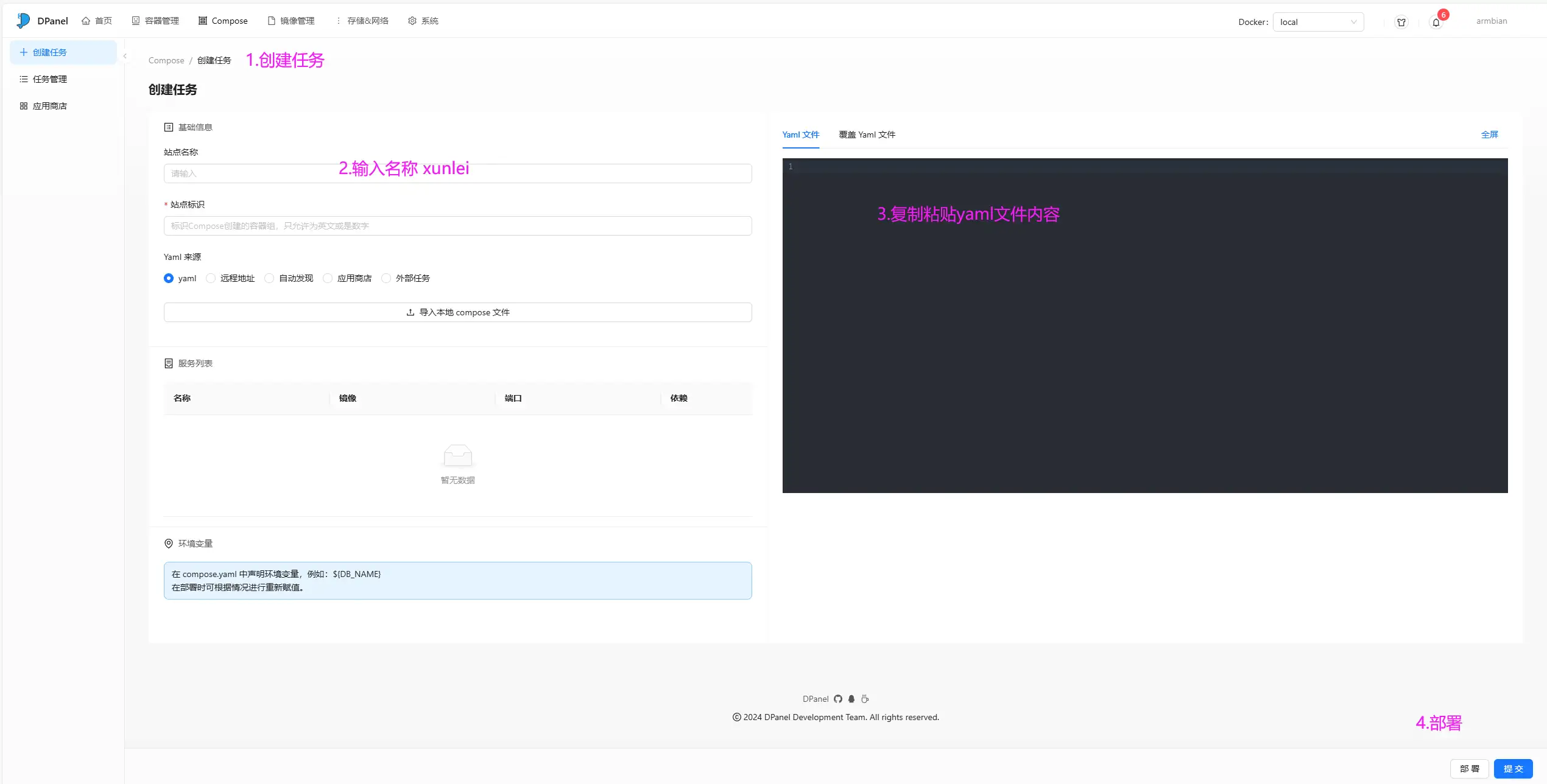Click the 镜像管理 document icon

tap(270, 20)
